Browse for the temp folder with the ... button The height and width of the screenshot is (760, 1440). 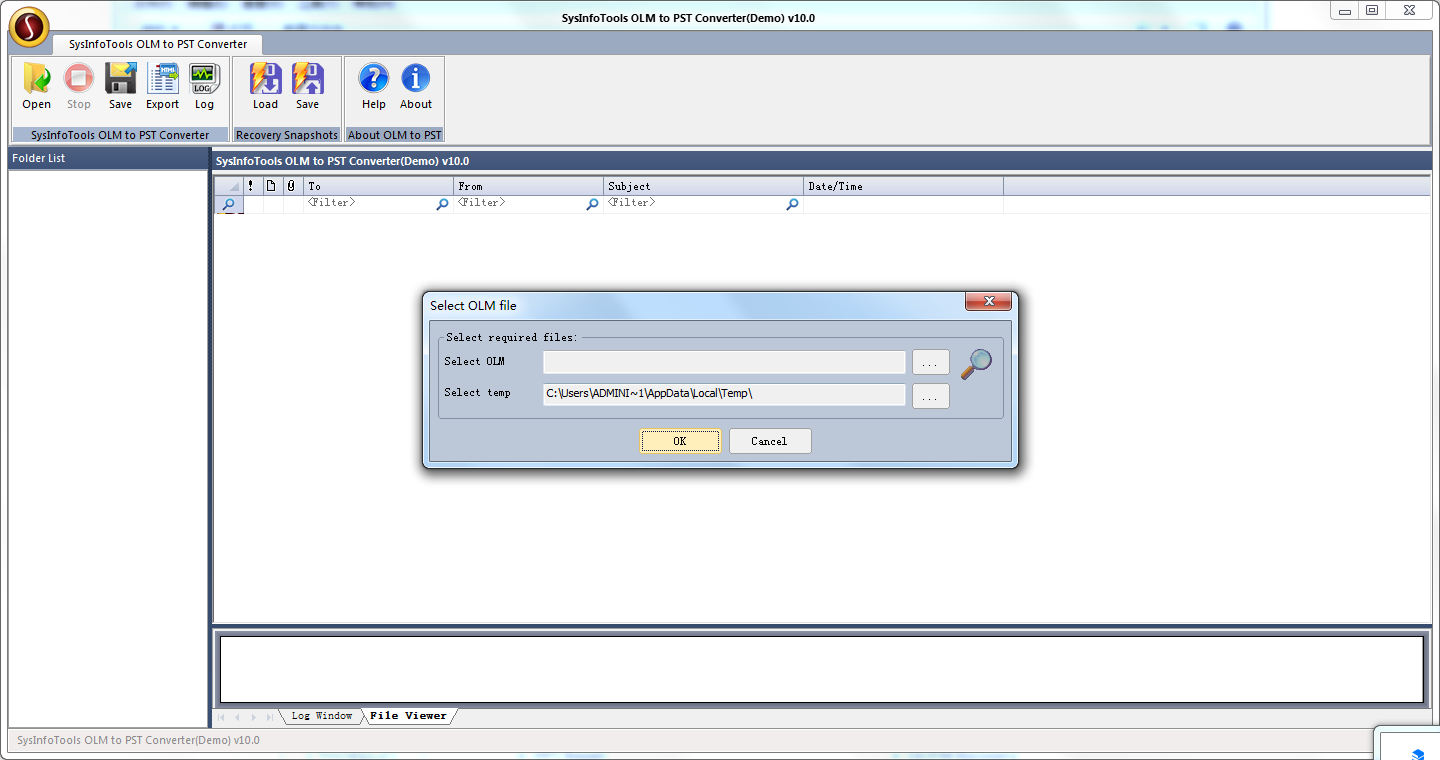pos(931,396)
